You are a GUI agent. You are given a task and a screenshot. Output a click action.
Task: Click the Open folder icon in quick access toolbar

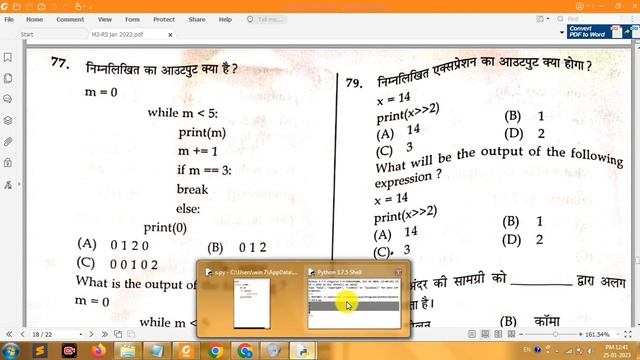click(x=17, y=7)
